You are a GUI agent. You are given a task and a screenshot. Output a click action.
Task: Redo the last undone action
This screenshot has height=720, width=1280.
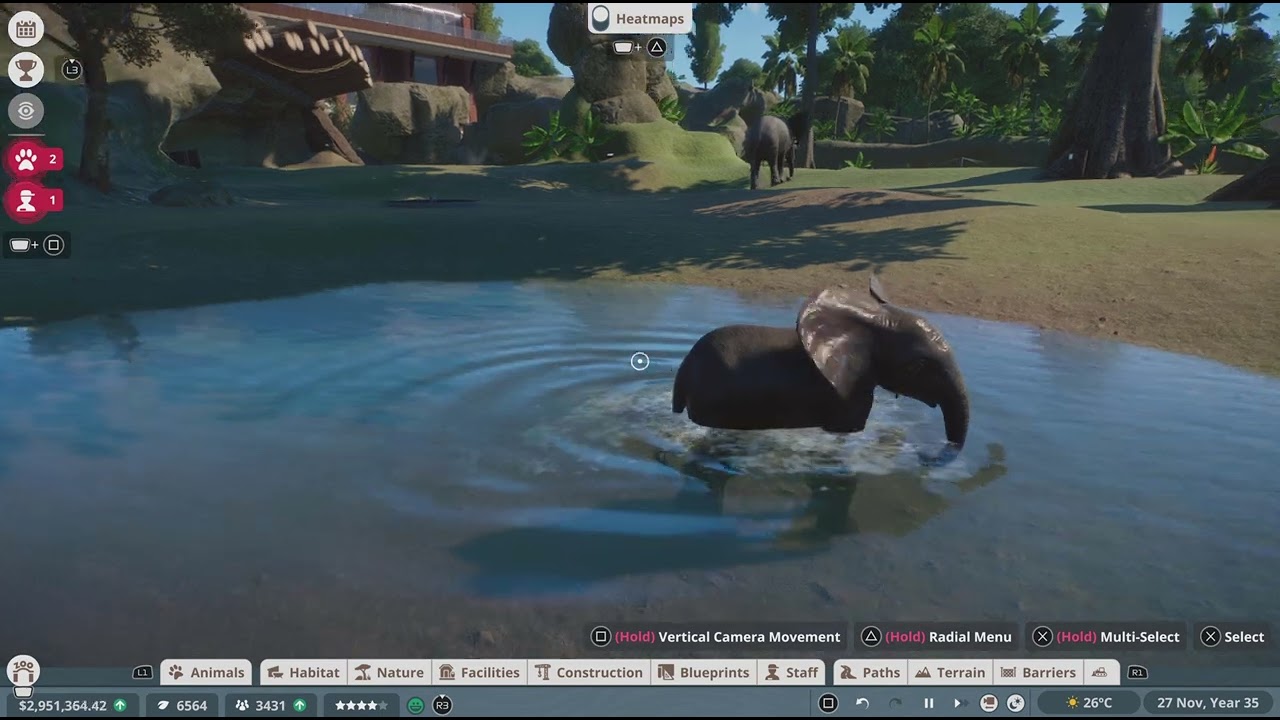(895, 703)
